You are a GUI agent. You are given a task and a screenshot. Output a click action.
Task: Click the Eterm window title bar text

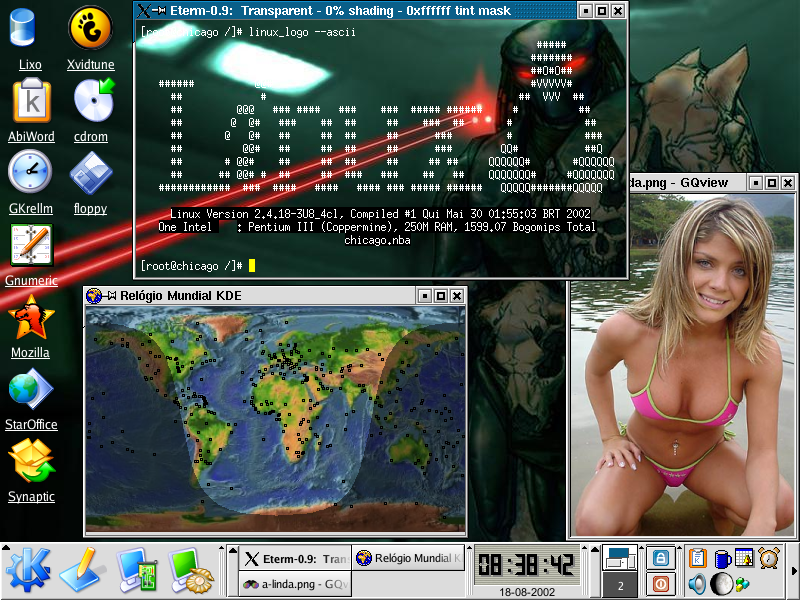click(340, 11)
